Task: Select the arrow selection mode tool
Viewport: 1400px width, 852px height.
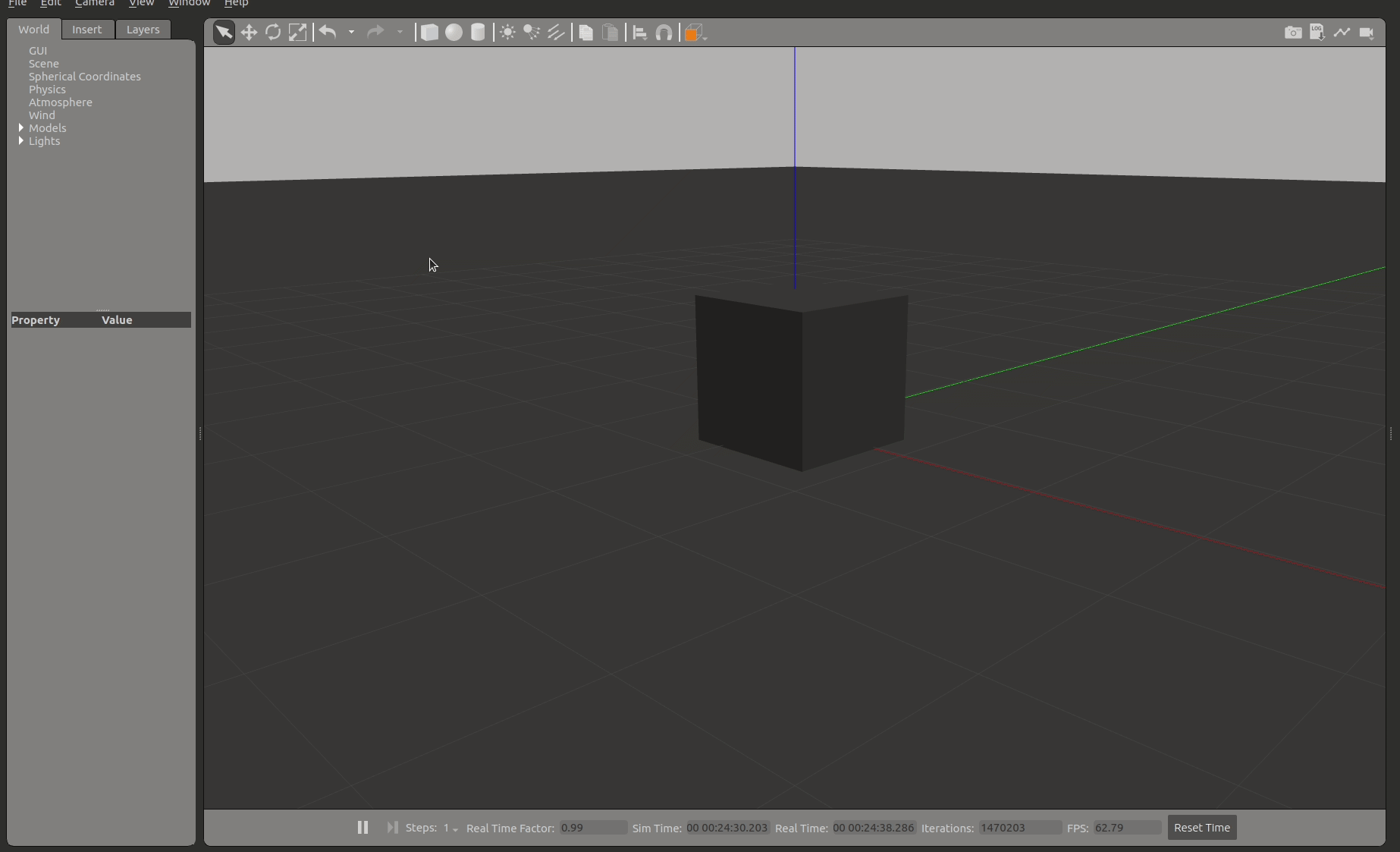Action: coord(224,32)
